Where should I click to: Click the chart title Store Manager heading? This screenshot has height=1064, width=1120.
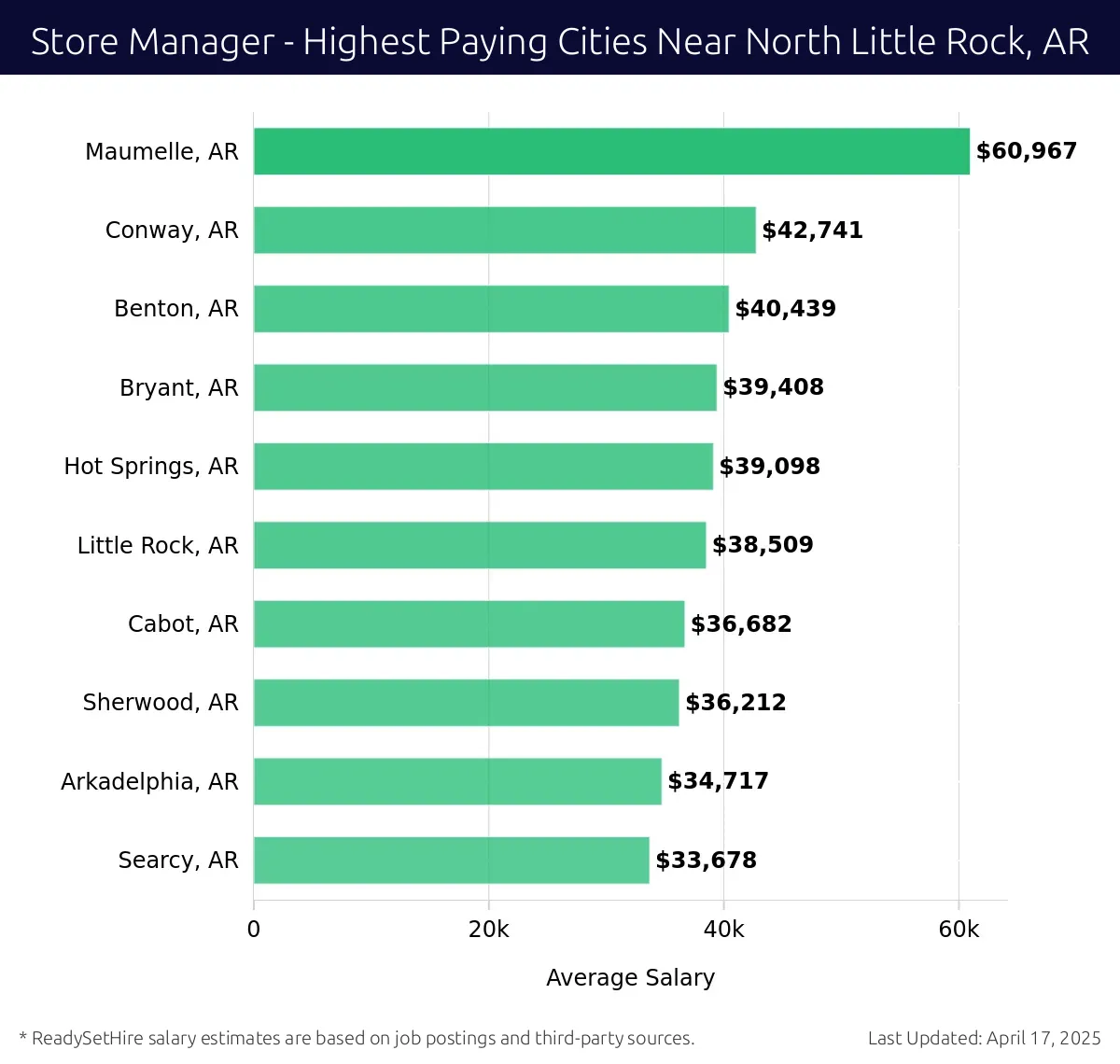click(560, 42)
